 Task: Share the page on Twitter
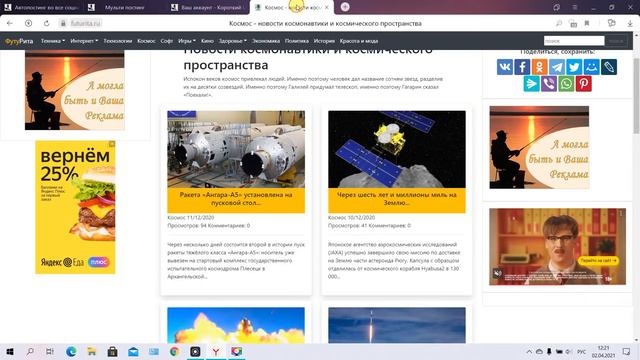[x=574, y=67]
